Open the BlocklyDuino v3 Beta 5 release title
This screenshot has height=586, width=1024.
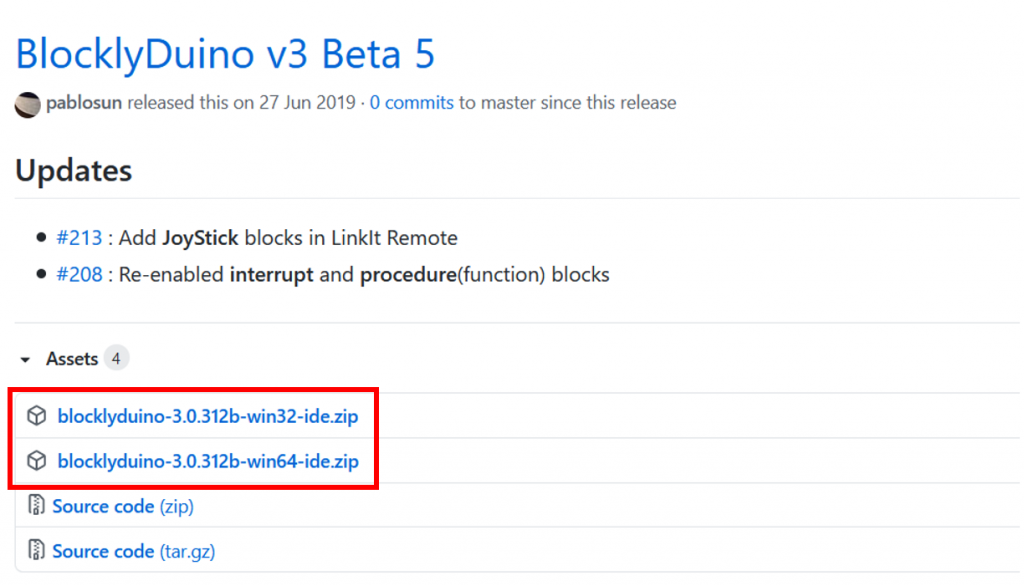pyautogui.click(x=225, y=54)
